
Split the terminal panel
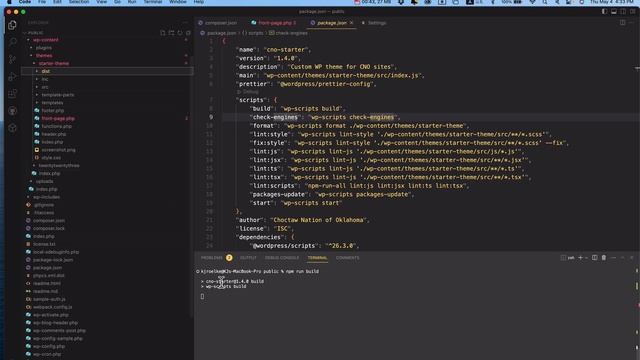point(595,258)
